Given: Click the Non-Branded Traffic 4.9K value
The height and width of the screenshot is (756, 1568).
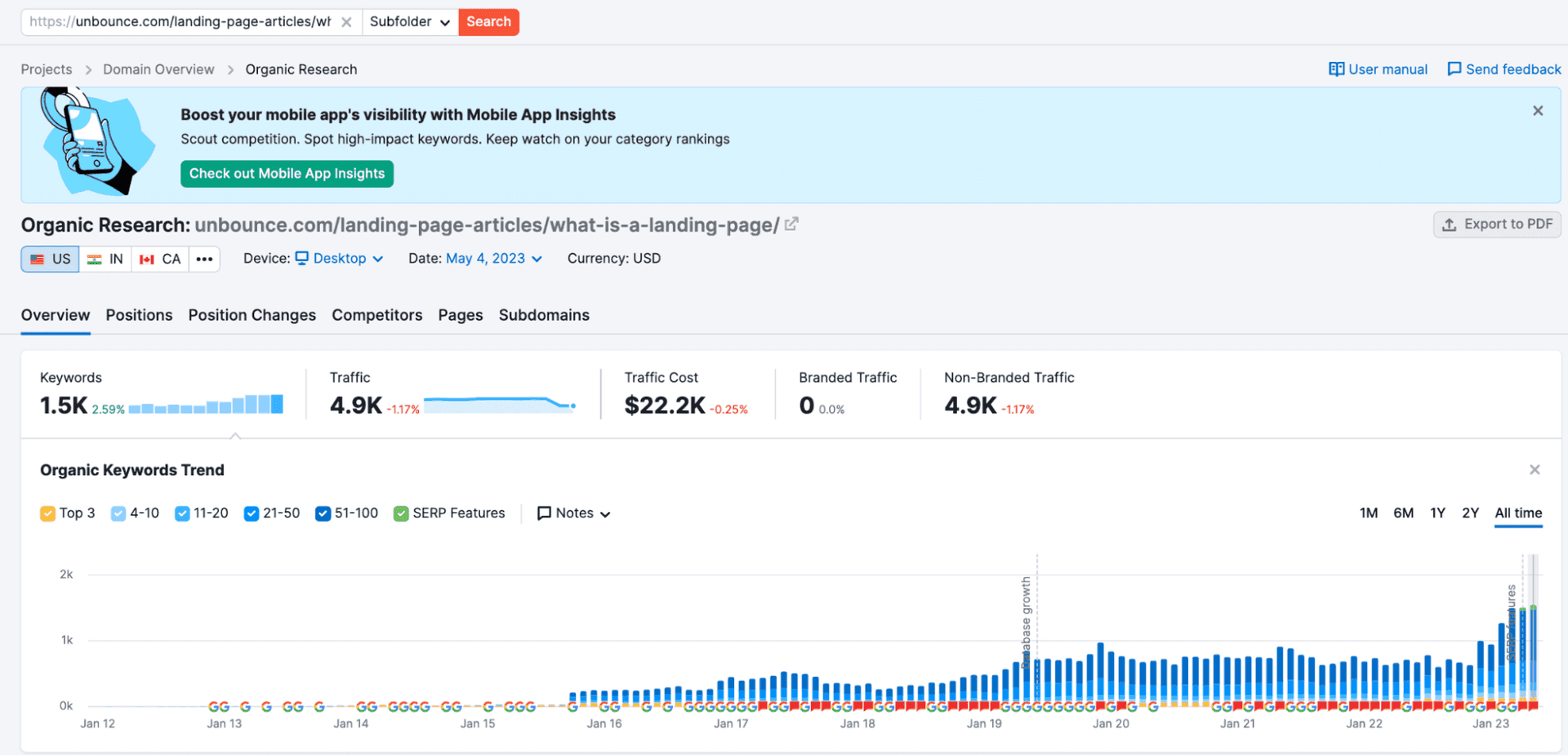Looking at the screenshot, I should 970,405.
